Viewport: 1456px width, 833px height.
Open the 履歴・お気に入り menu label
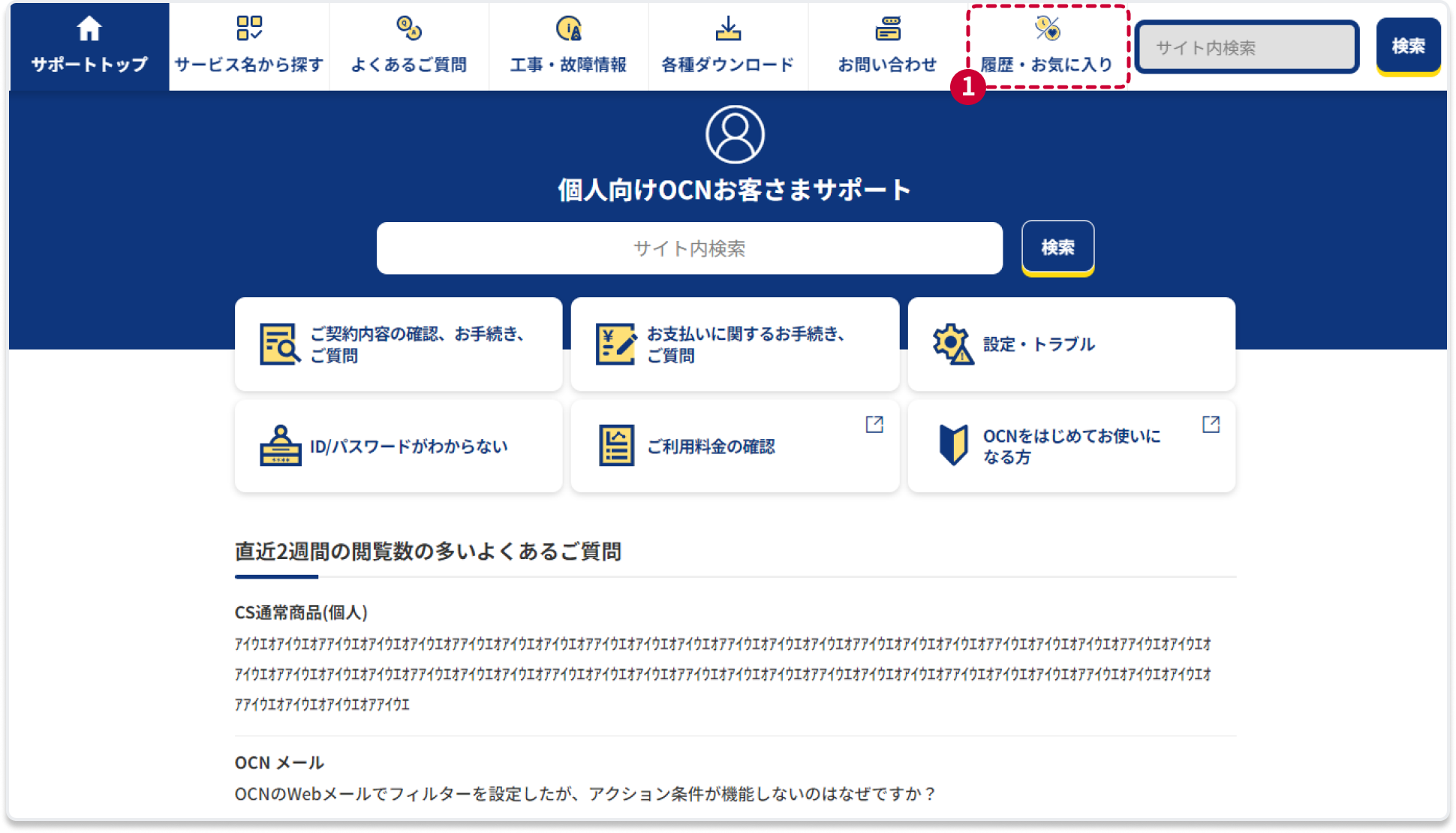point(1047,65)
